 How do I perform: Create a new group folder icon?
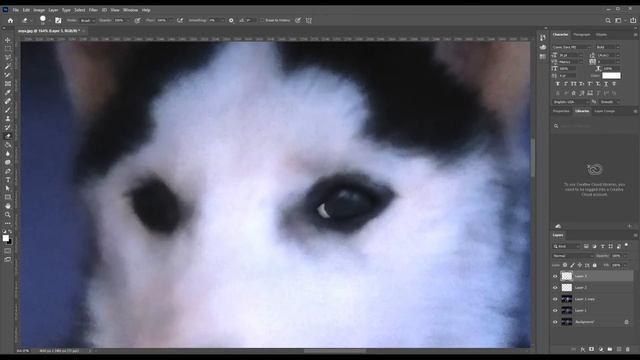click(609, 349)
